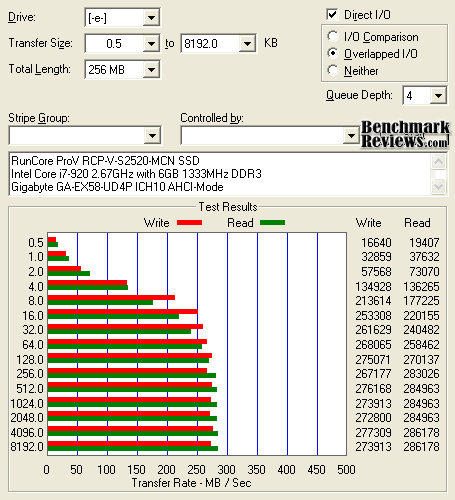Click the description box scroll down arrow
The height and width of the screenshot is (500, 455).
click(x=438, y=186)
